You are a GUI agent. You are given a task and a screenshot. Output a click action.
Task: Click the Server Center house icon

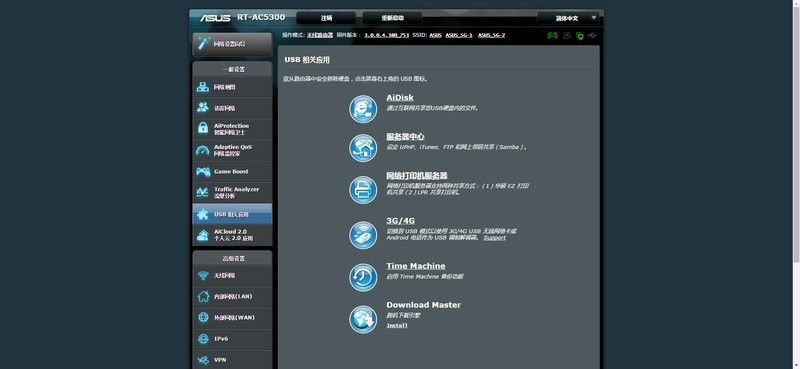coord(363,148)
